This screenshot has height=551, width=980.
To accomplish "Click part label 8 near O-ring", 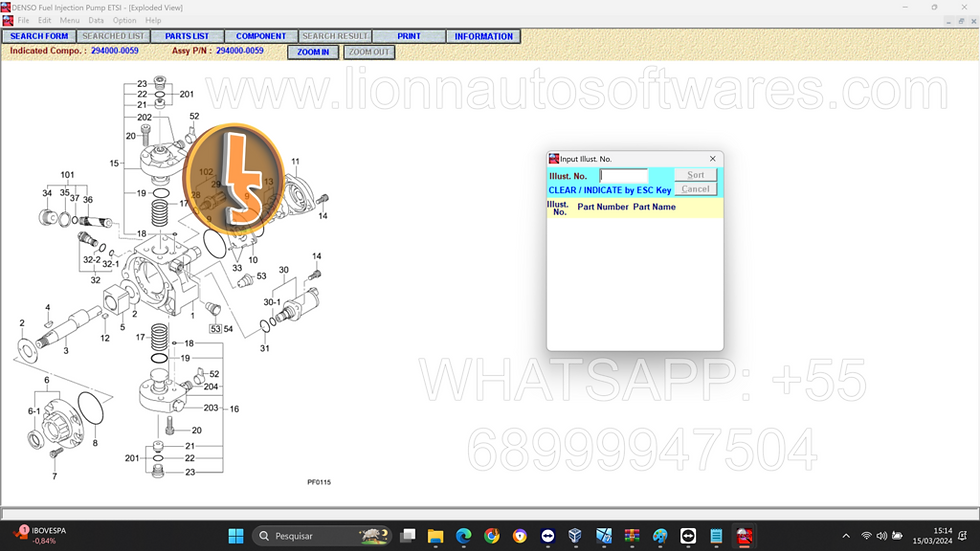I will [x=95, y=443].
